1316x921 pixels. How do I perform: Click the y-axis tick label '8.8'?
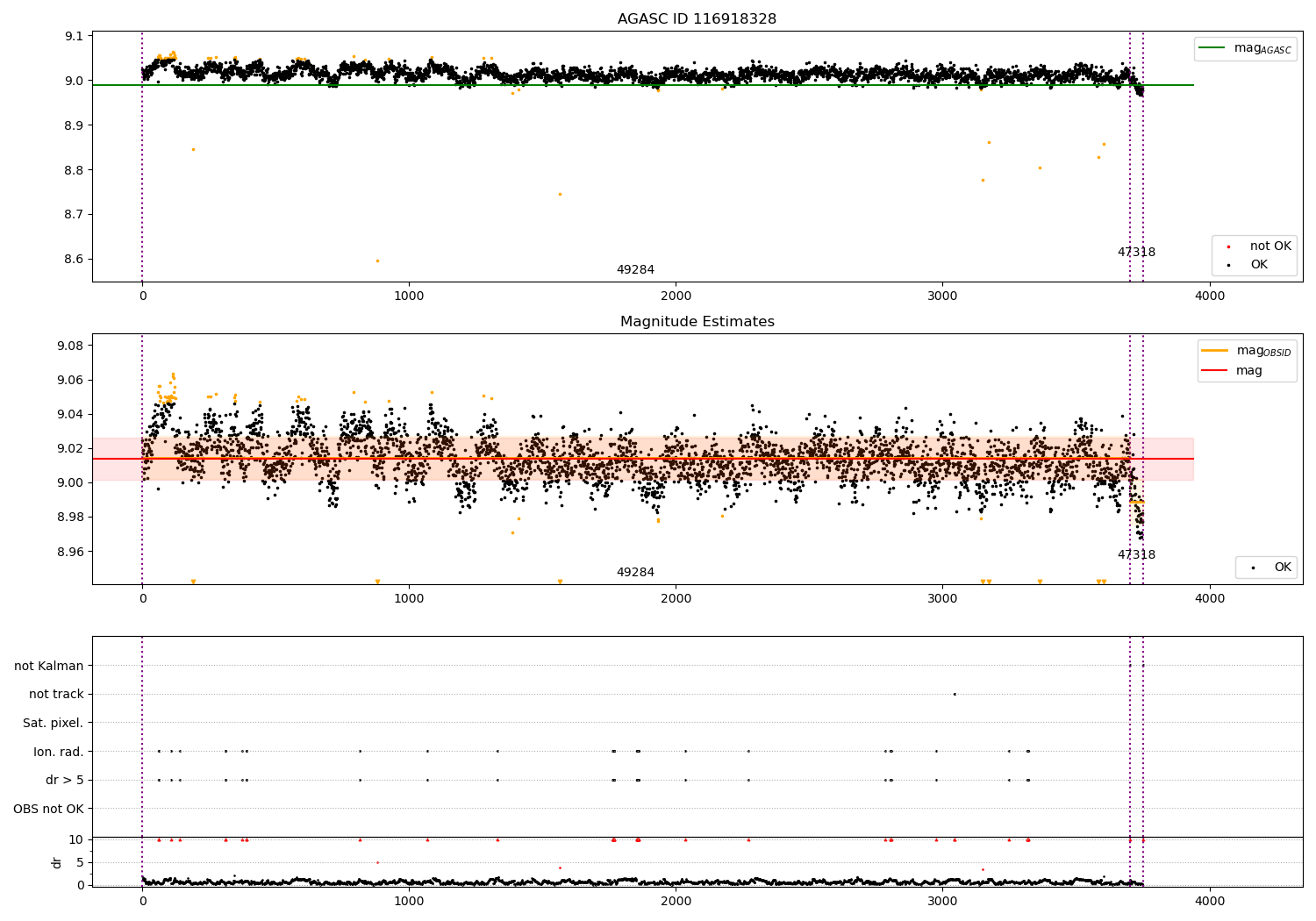point(75,170)
